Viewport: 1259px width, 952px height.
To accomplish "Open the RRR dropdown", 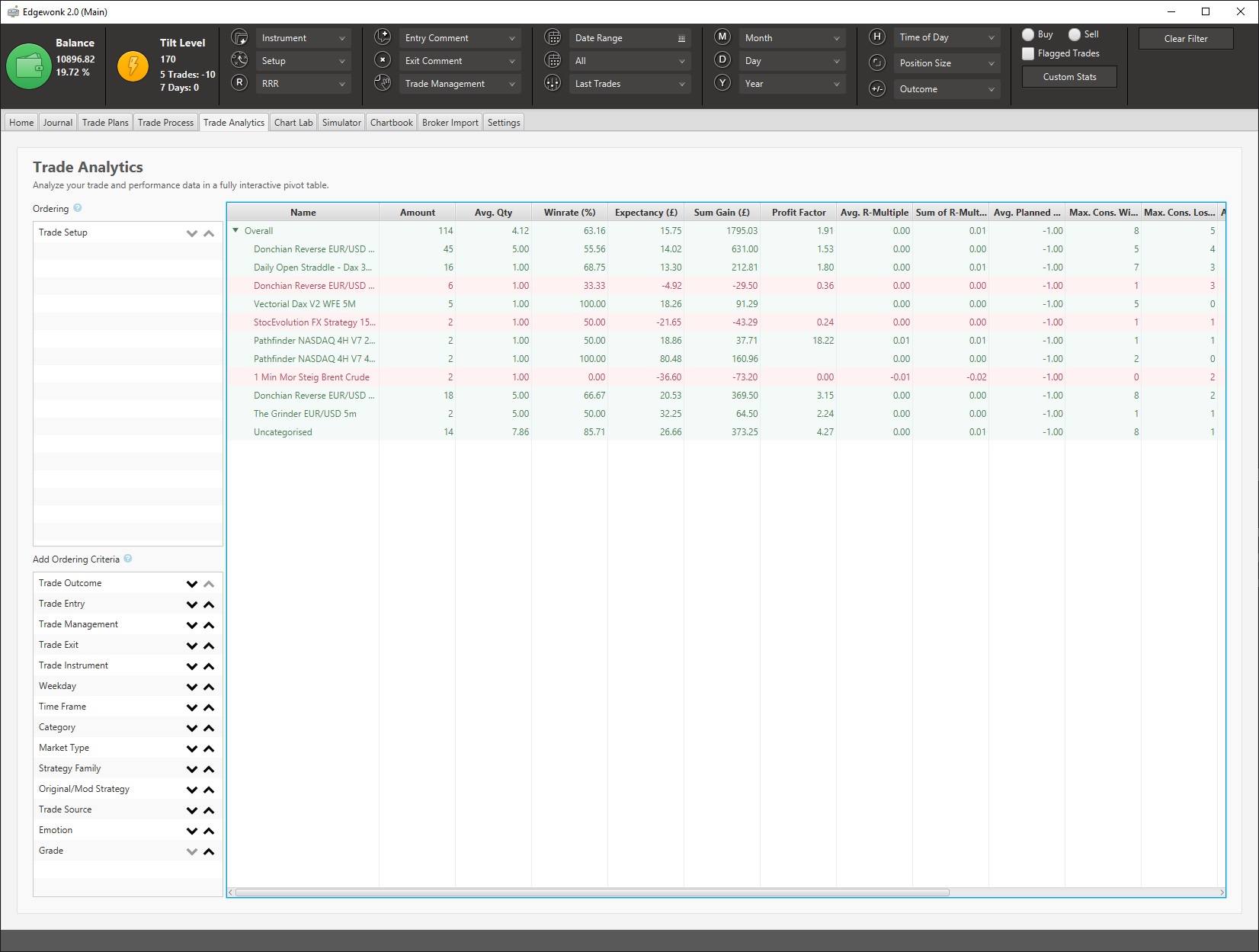I will coord(303,84).
